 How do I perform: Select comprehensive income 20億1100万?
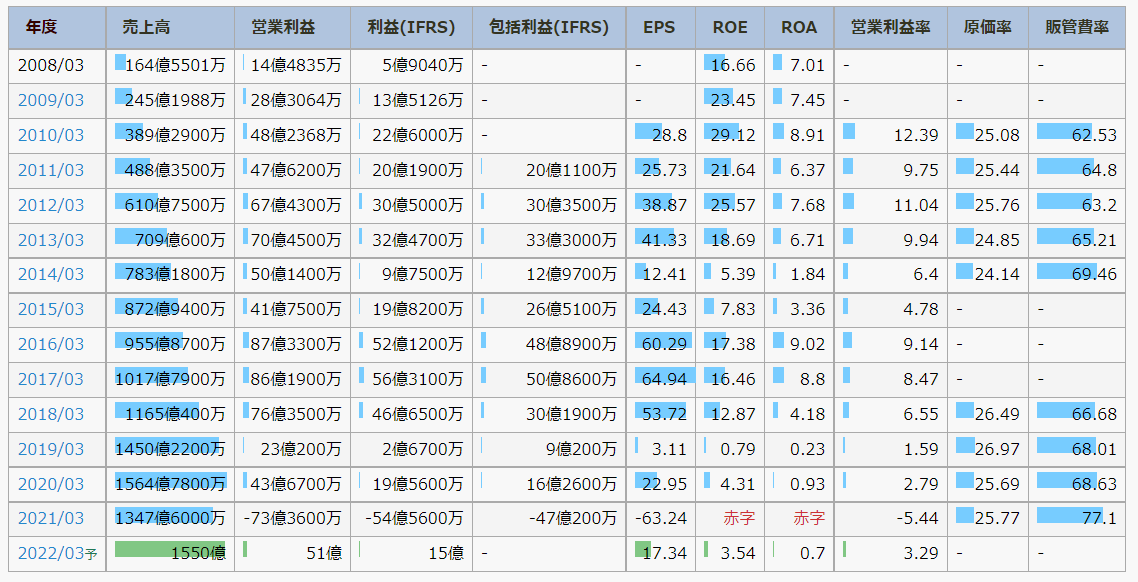coord(572,170)
